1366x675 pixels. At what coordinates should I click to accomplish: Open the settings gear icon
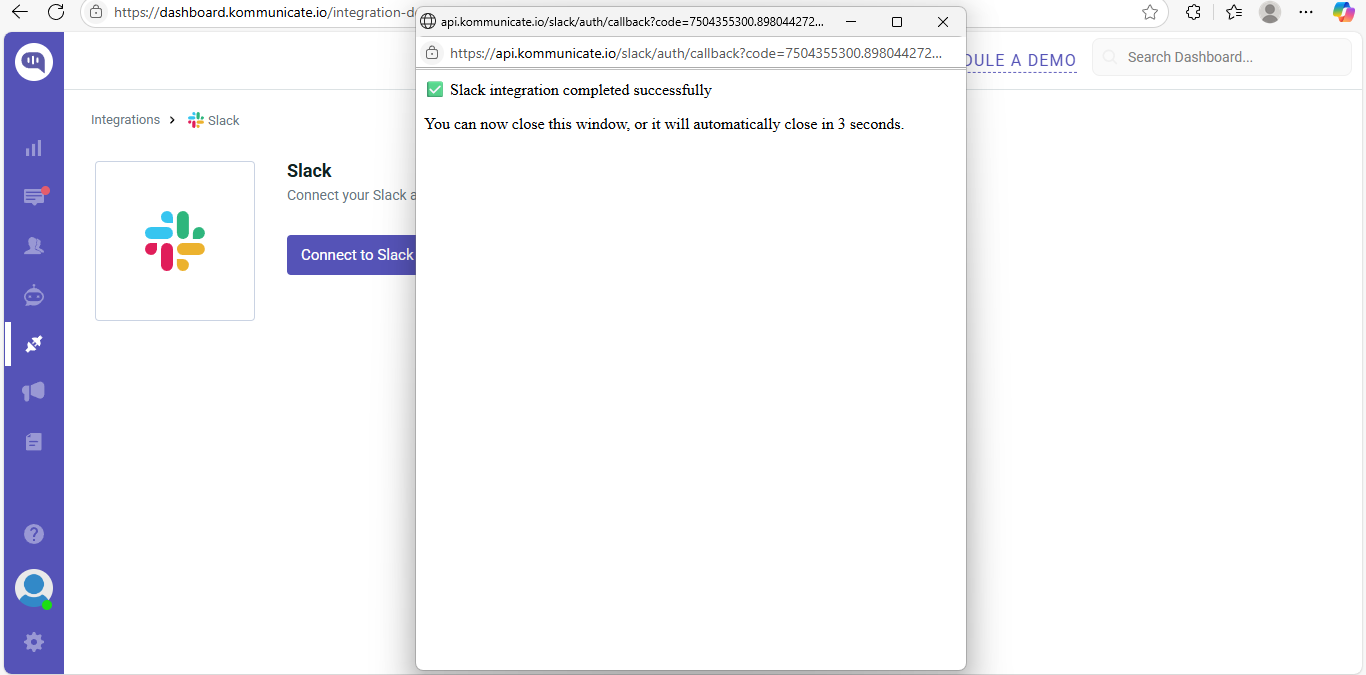click(x=34, y=642)
